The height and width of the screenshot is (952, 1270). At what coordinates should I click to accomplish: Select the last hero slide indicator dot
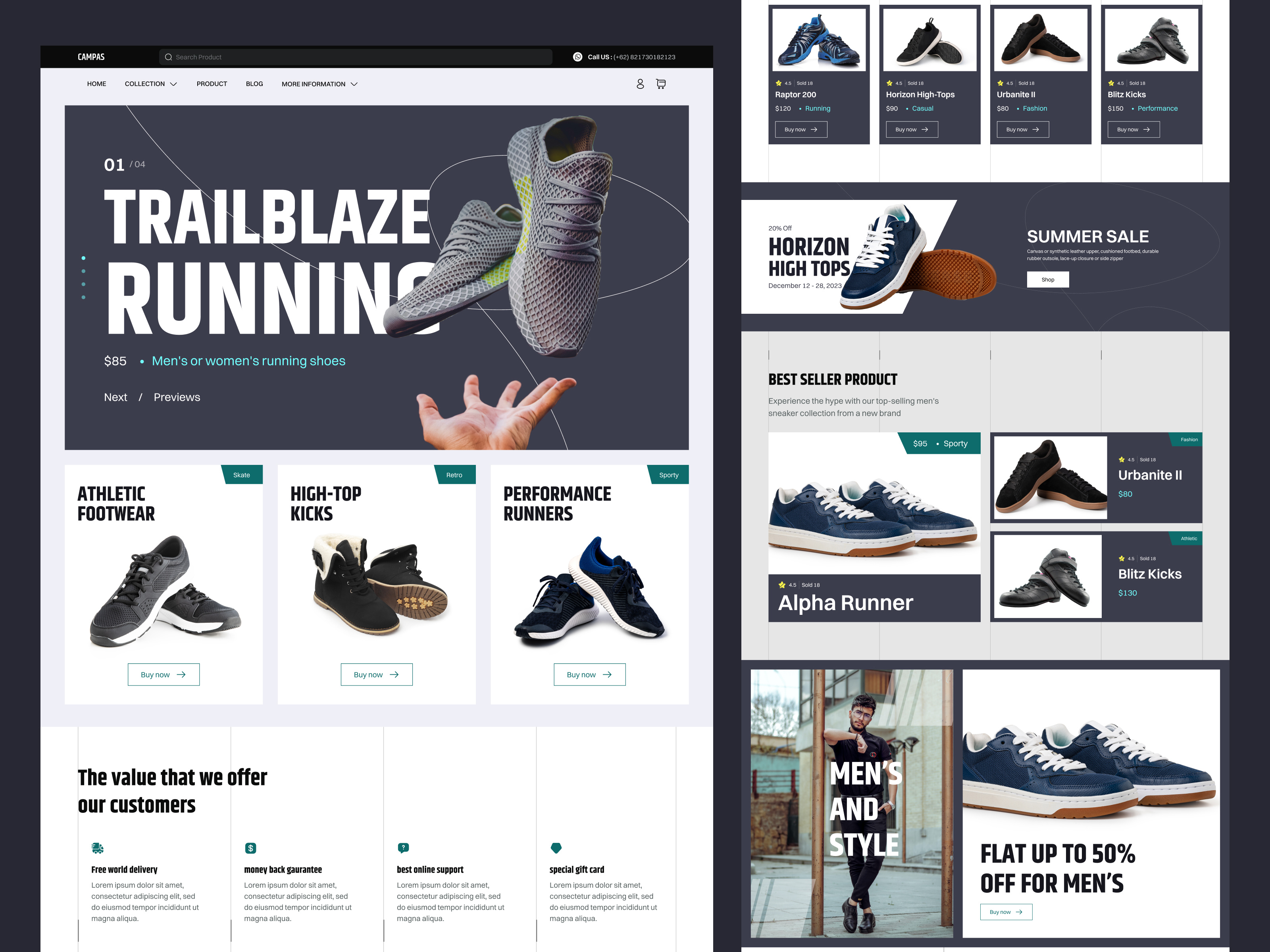click(x=84, y=297)
